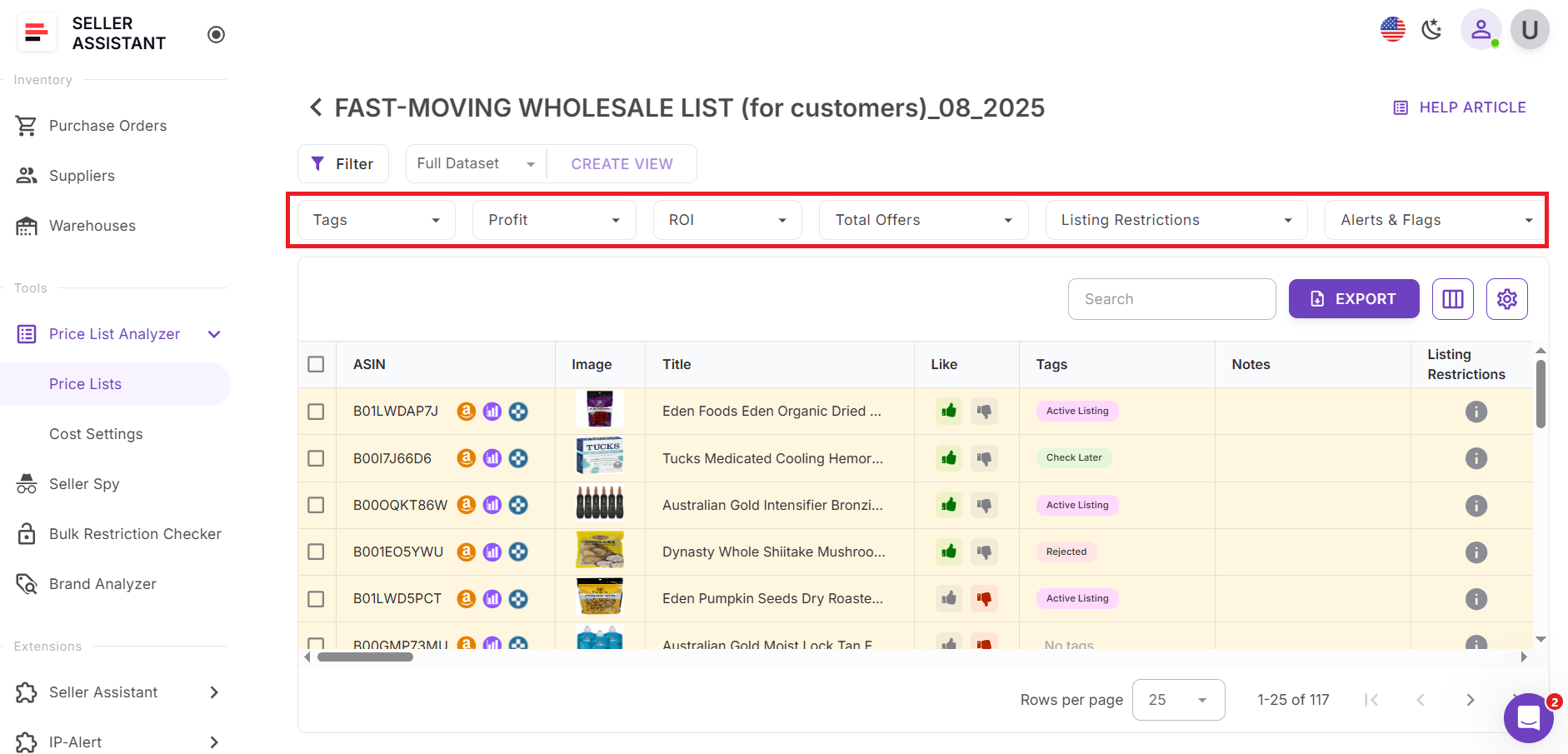Open the column layout settings icon

(x=1452, y=299)
